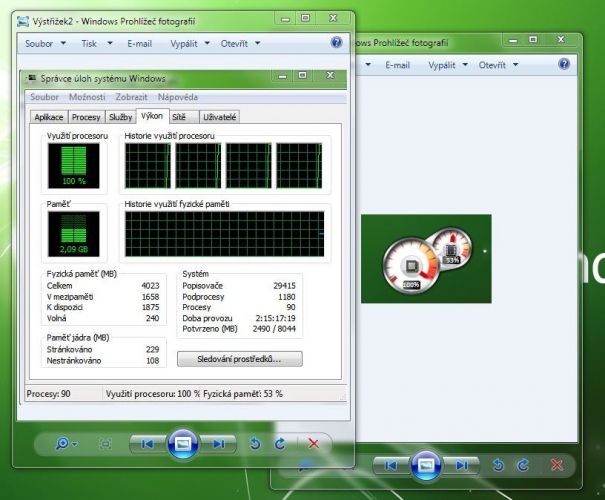Open the Zobrazit menu in Task Manager

pos(132,97)
